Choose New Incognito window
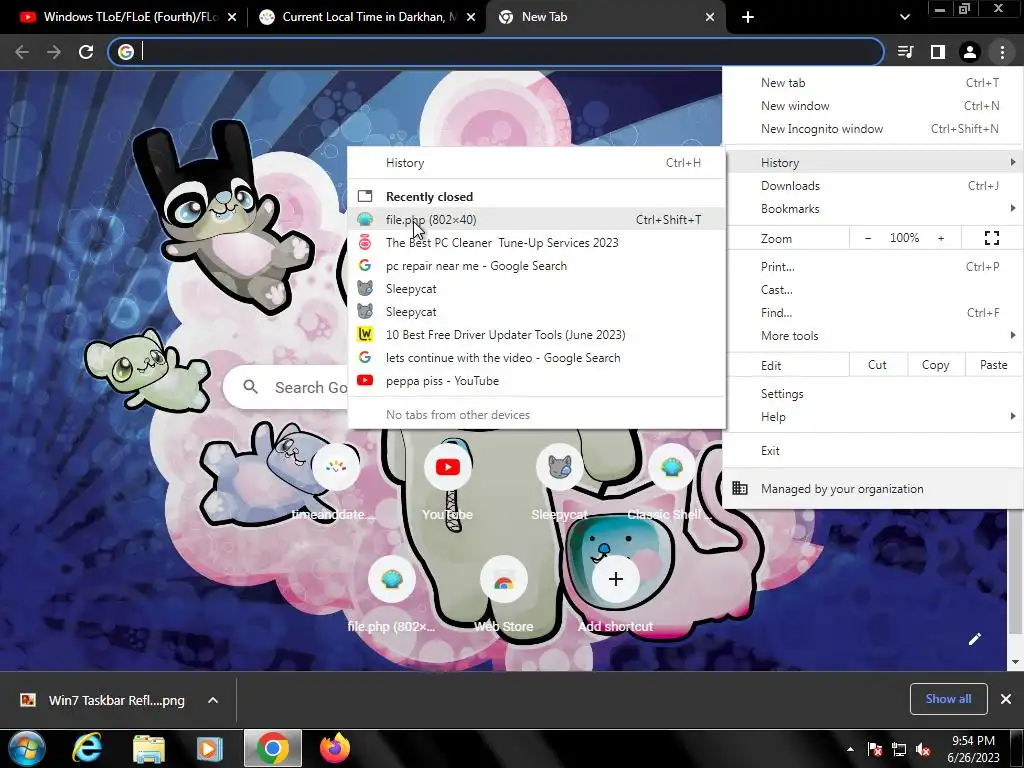 coord(872,129)
